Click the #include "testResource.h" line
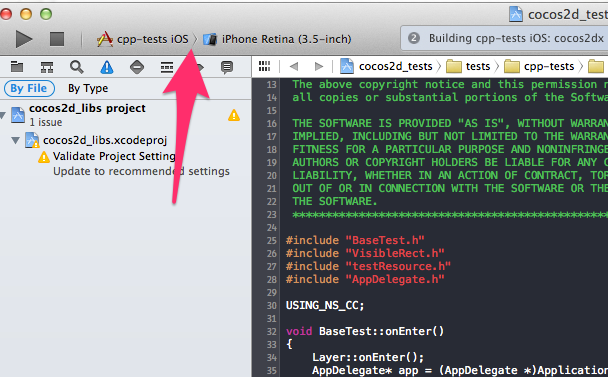 [368, 266]
